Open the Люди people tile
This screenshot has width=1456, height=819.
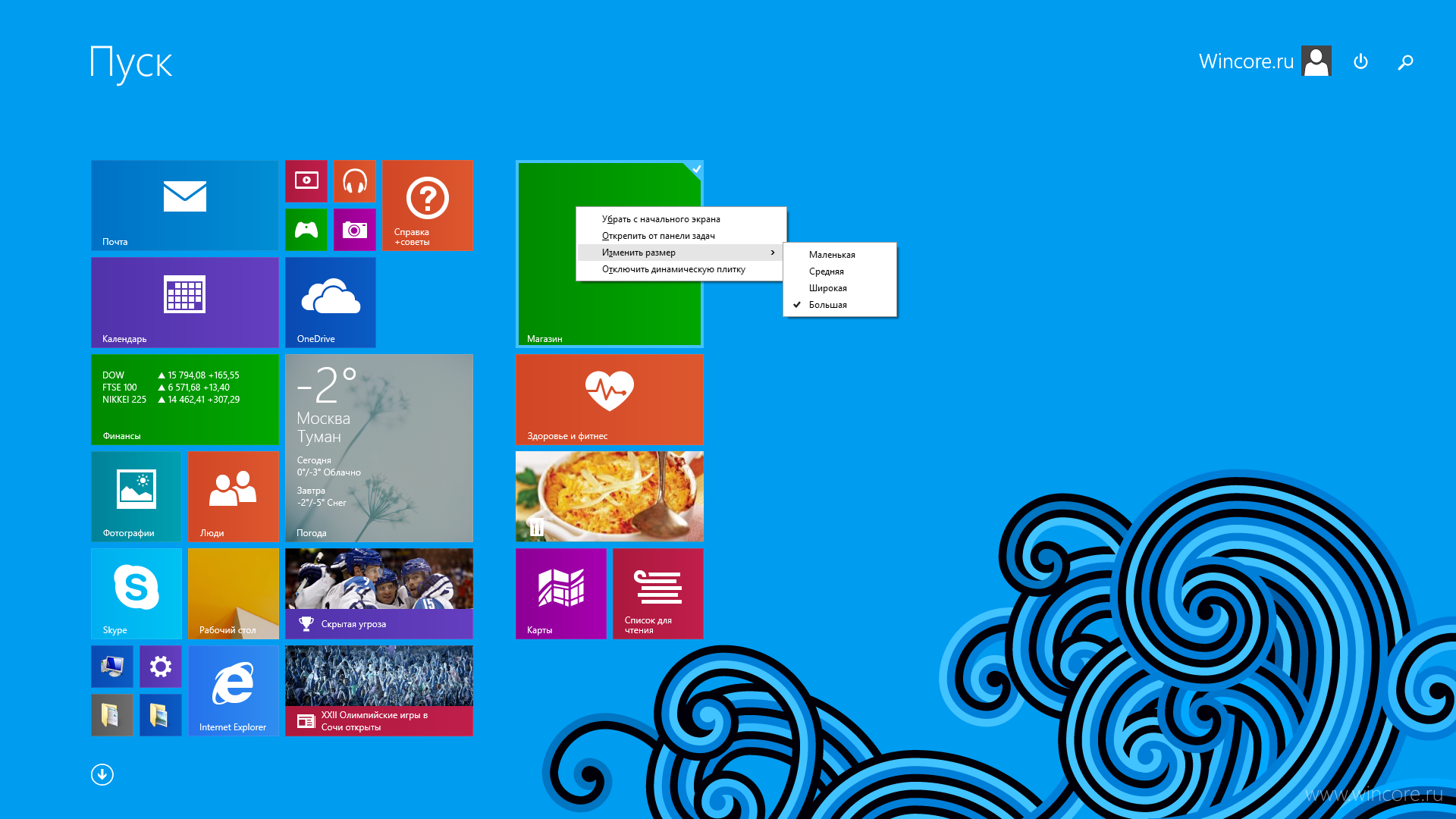click(233, 496)
